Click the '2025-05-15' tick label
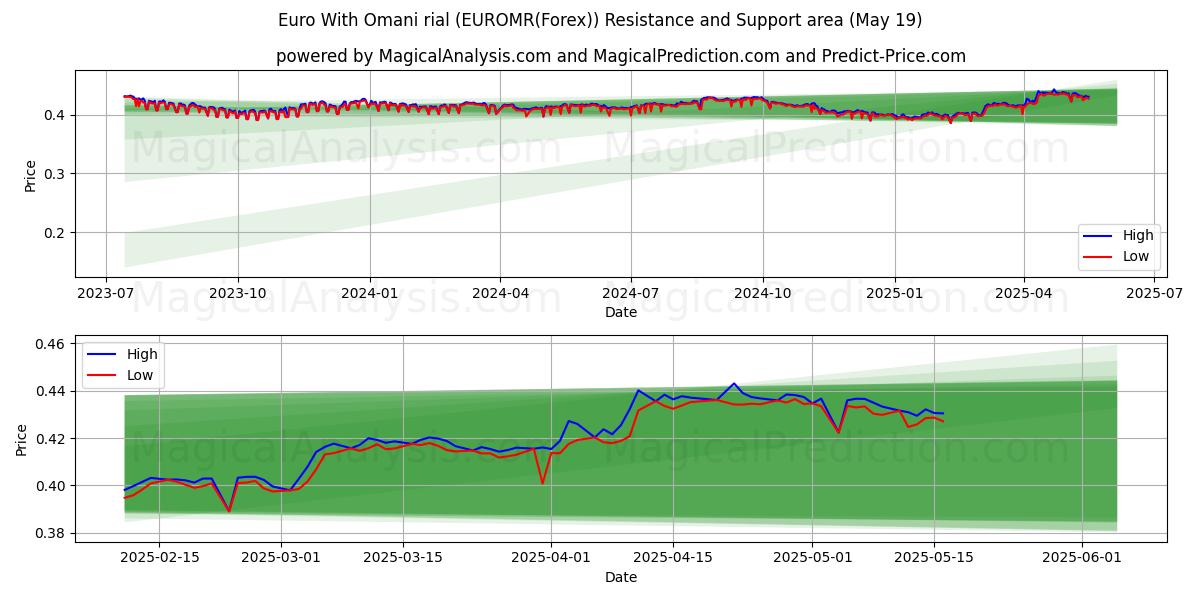Viewport: 1200px width, 600px height. (x=935, y=558)
